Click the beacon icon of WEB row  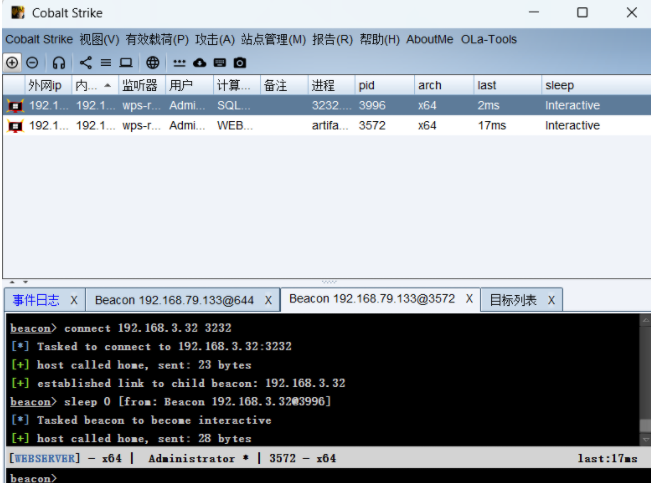tap(15, 125)
